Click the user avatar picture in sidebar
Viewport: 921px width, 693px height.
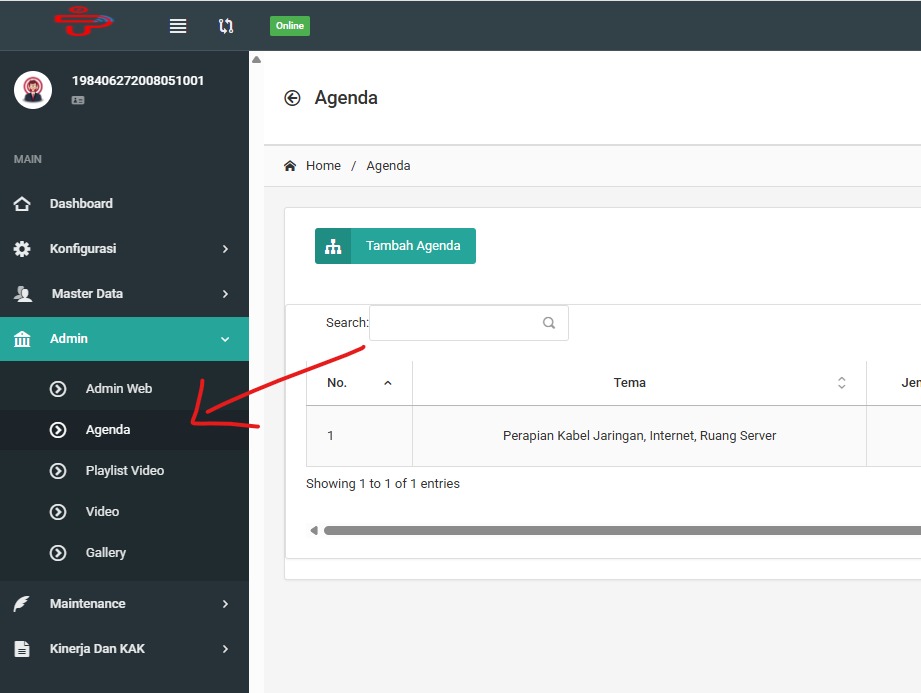coord(33,90)
